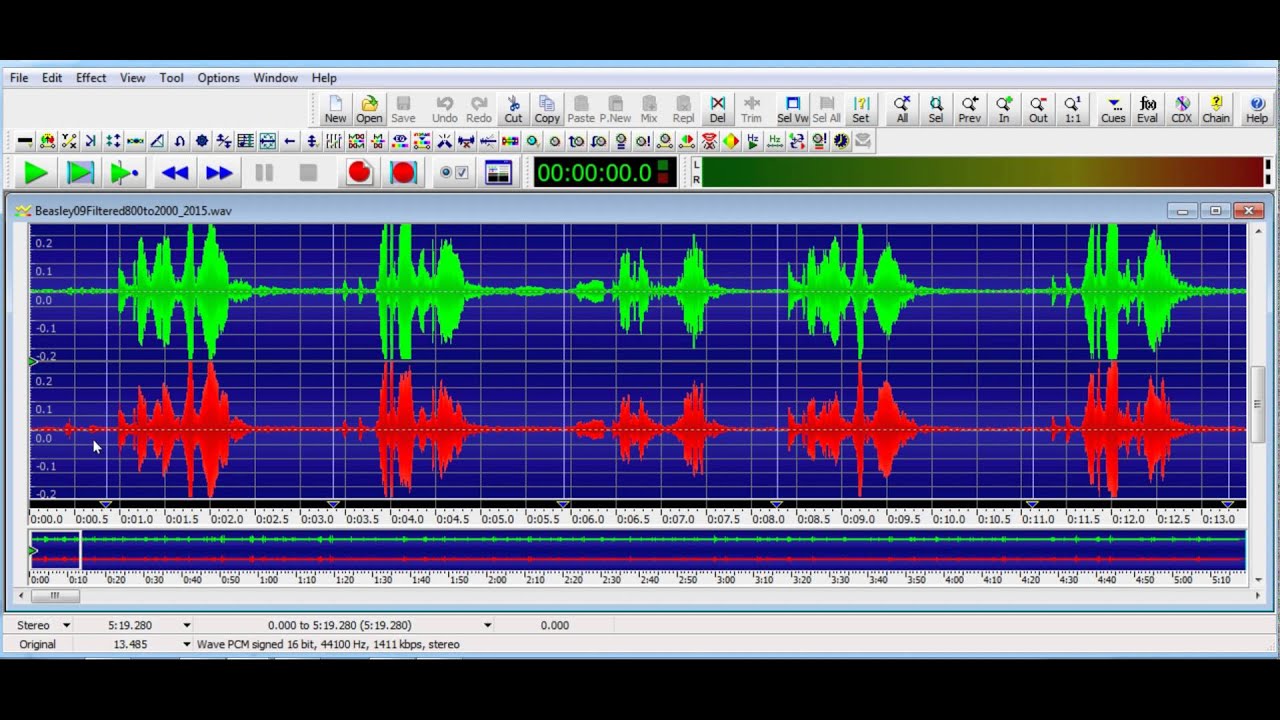Click the horizontal scrollbar thumb under overview
The image size is (1280, 720).
click(x=55, y=595)
